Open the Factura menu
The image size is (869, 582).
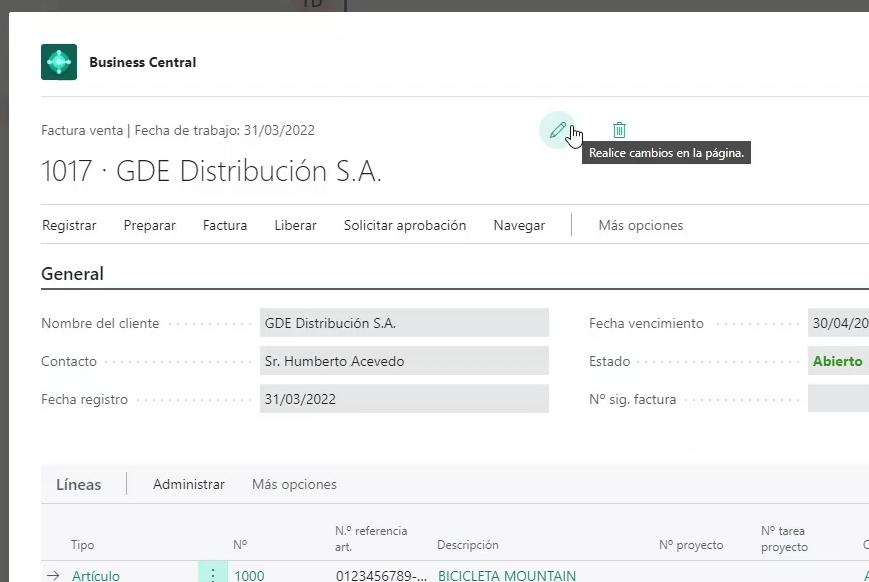pyautogui.click(x=225, y=225)
